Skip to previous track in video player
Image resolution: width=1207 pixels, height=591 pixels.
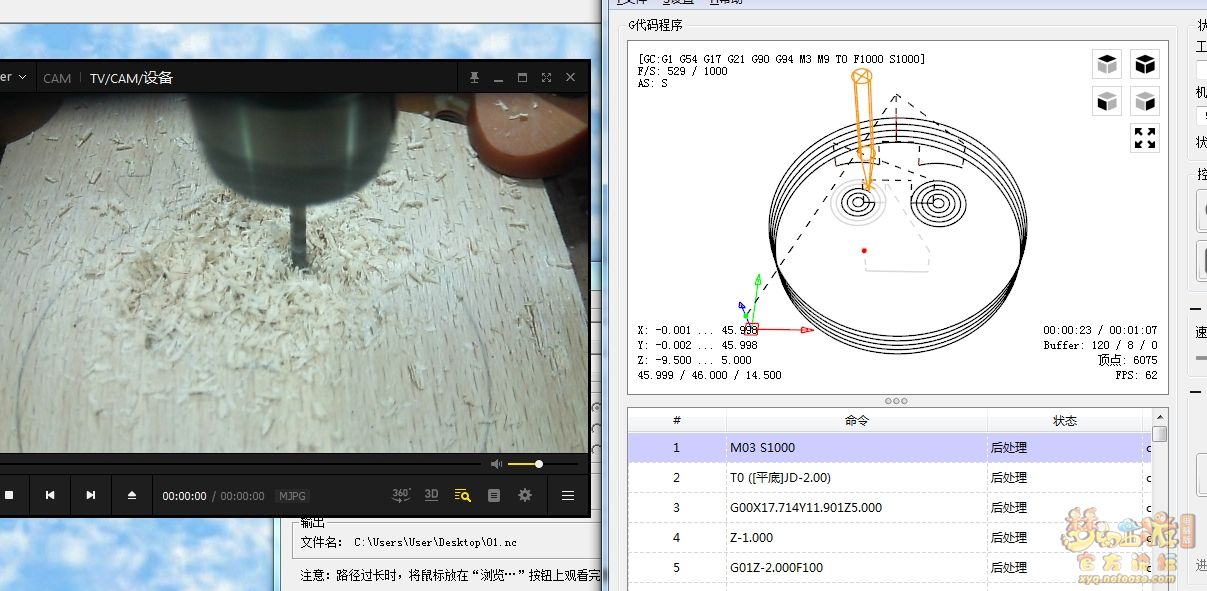point(50,495)
